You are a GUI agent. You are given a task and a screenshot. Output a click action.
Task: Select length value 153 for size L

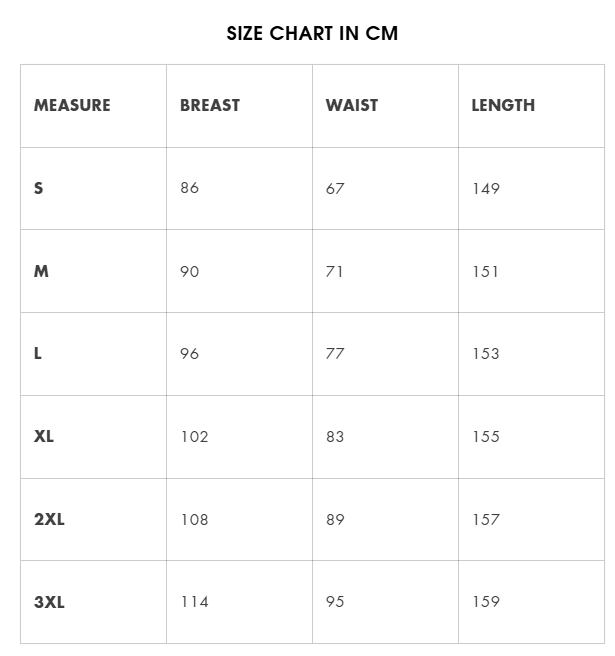[486, 354]
